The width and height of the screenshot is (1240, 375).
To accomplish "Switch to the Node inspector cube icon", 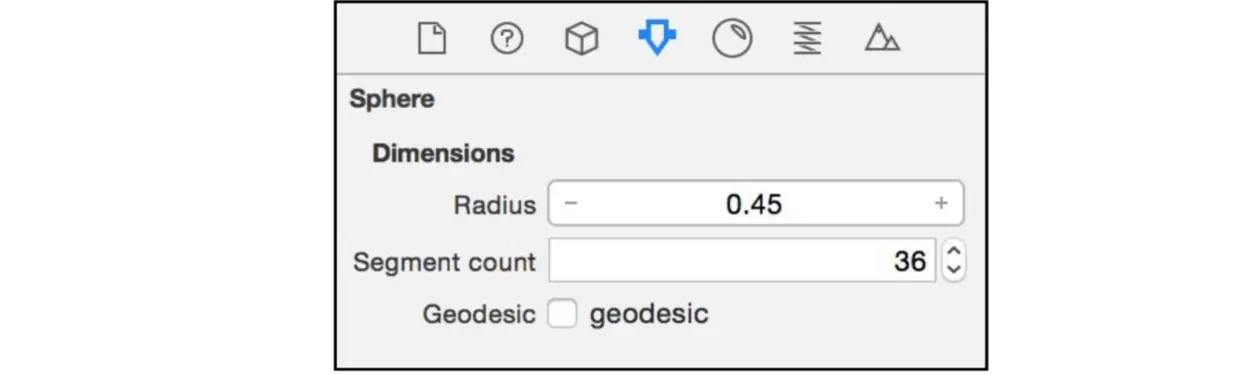I will [582, 40].
